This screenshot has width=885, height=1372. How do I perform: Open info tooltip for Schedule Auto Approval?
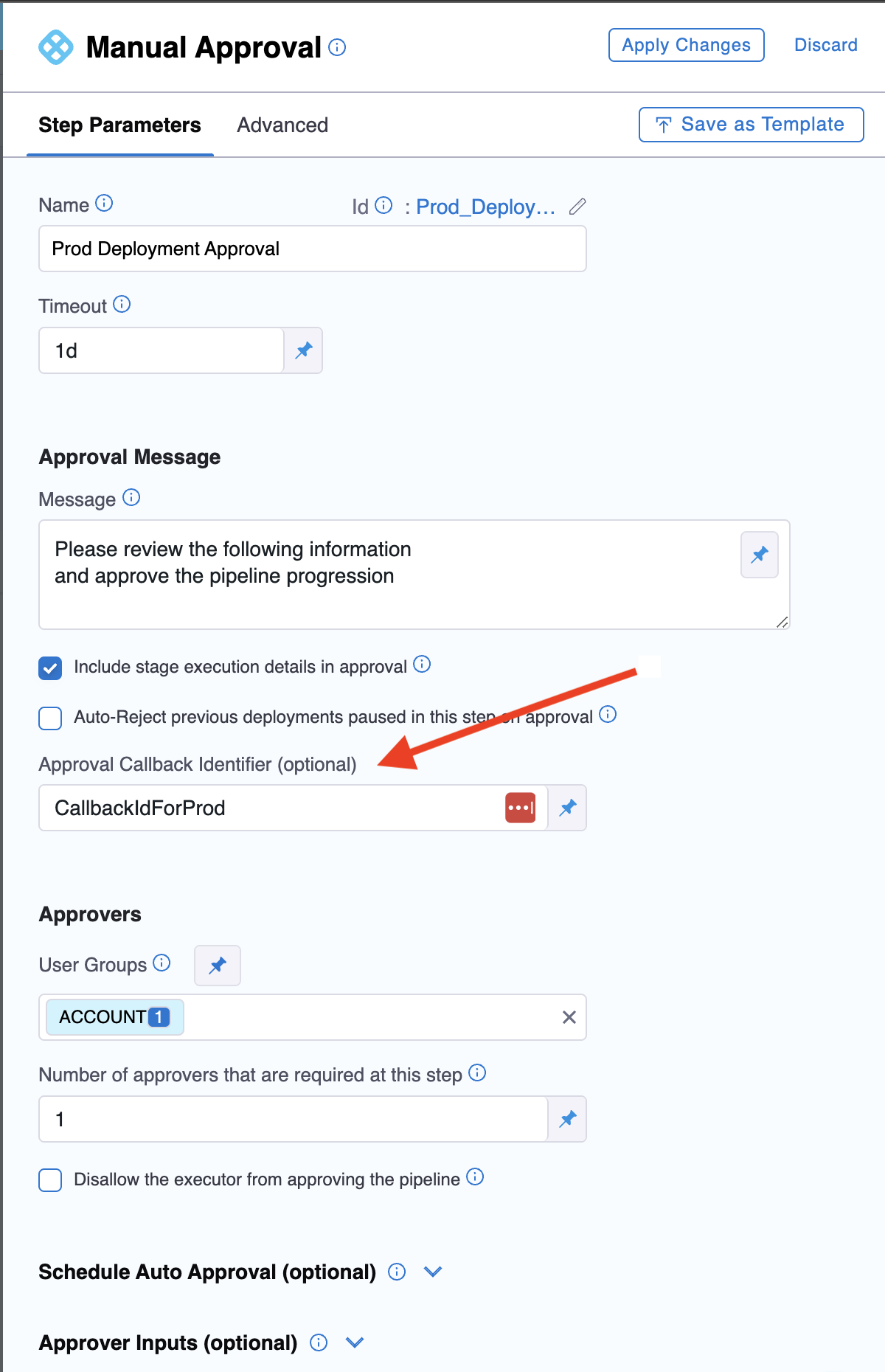point(397,1272)
